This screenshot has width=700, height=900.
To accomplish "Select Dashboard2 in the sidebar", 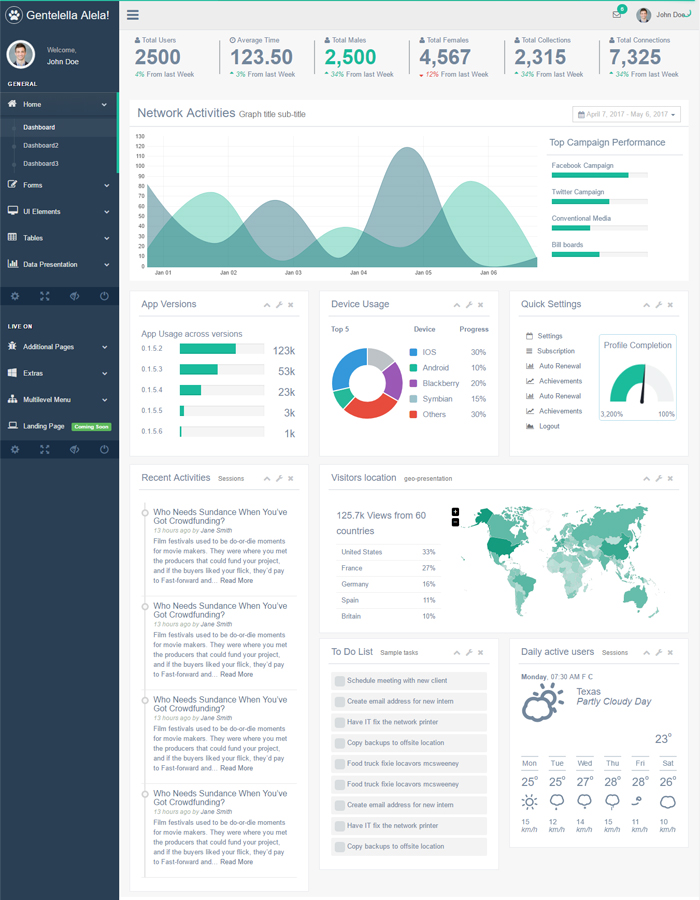I will coord(41,146).
